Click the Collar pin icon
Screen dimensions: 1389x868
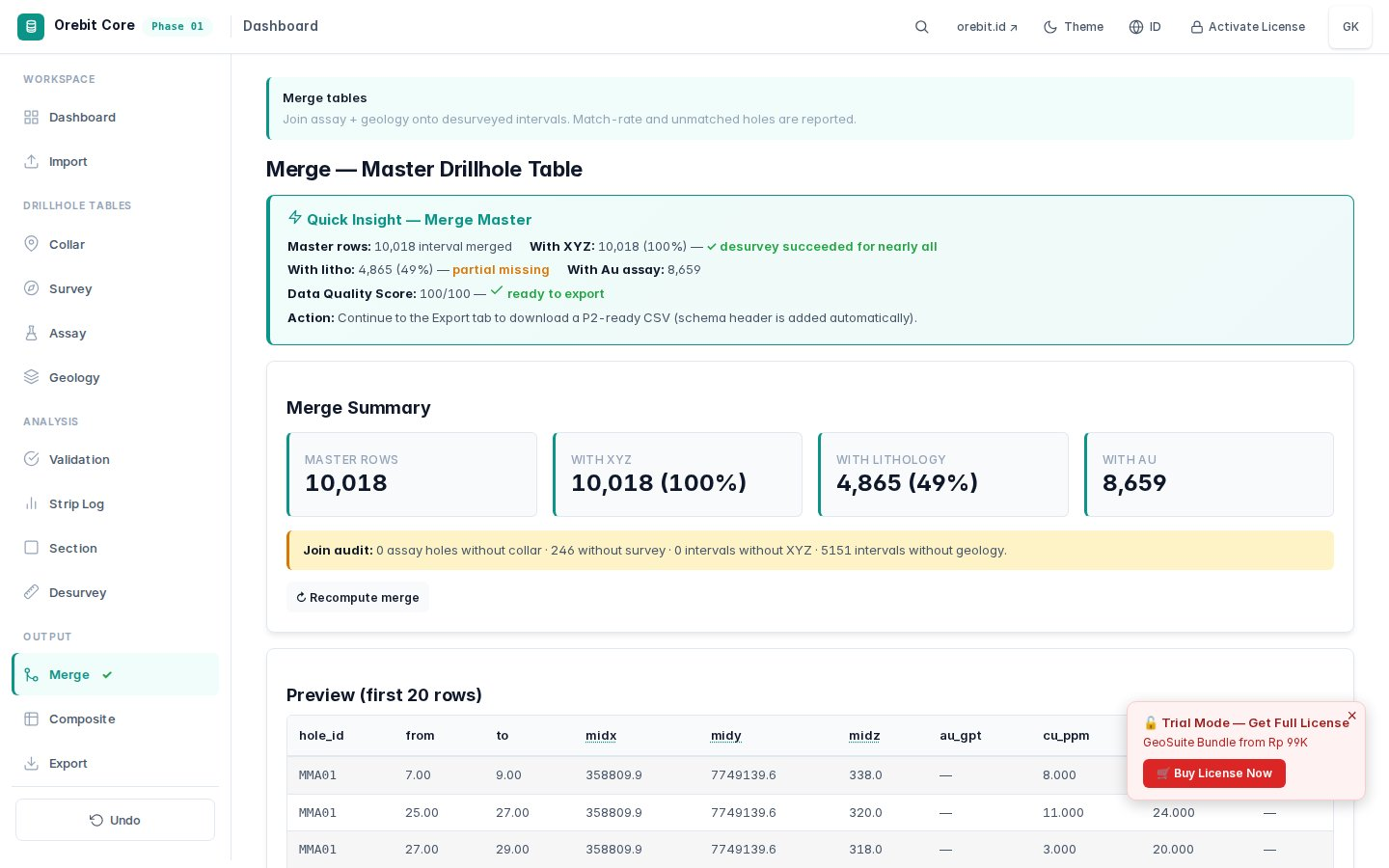[x=31, y=245]
